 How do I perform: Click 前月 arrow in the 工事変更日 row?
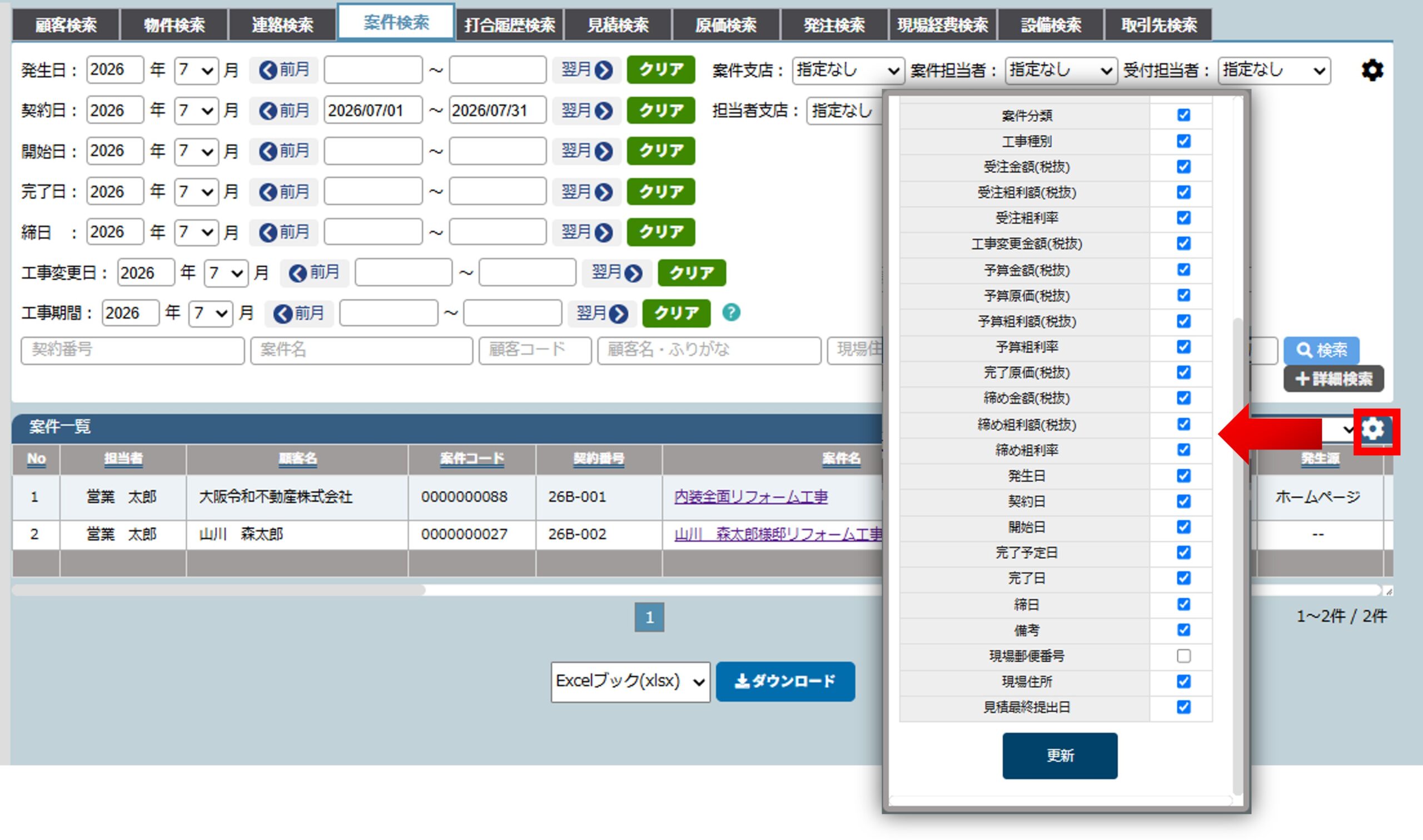point(314,273)
